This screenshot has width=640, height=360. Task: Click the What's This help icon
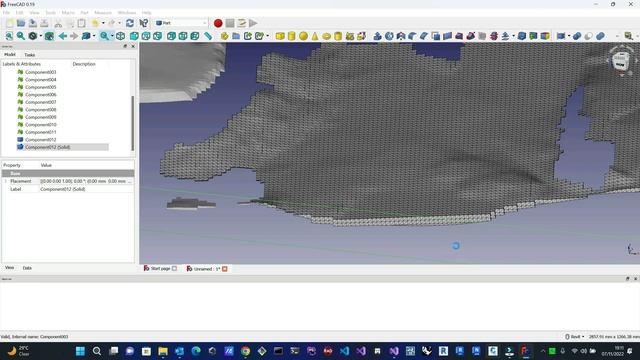point(144,23)
